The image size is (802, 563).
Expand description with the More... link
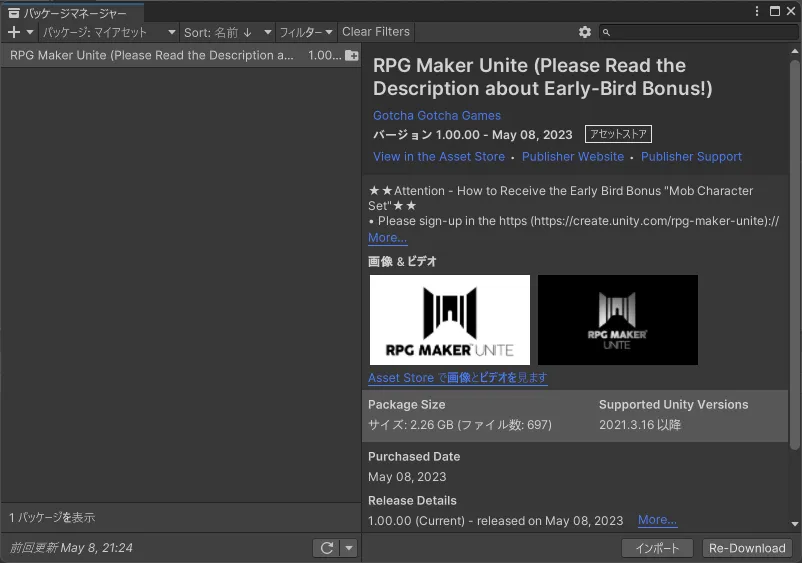pyautogui.click(x=387, y=238)
